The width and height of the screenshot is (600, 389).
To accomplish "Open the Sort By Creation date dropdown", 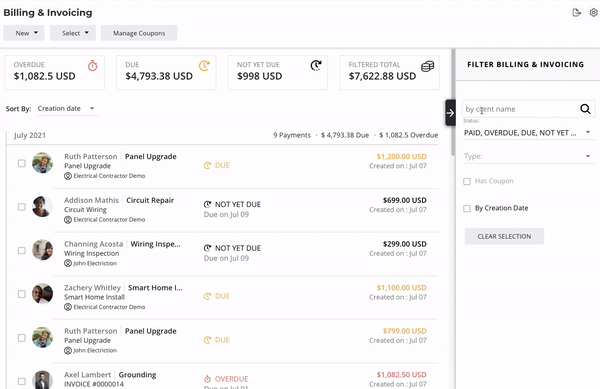I will pos(67,109).
